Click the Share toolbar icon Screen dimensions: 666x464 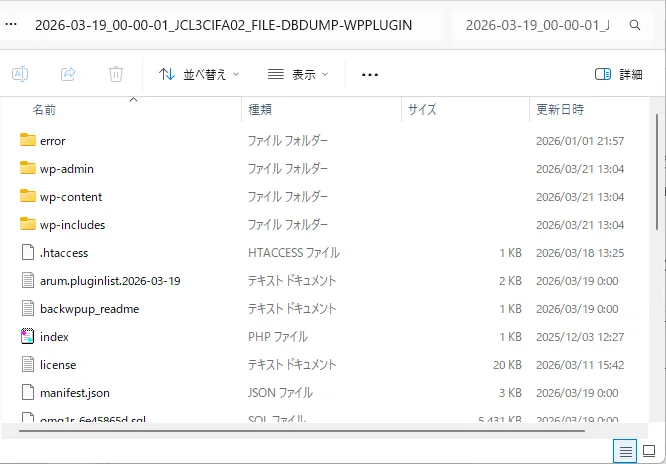coord(68,74)
